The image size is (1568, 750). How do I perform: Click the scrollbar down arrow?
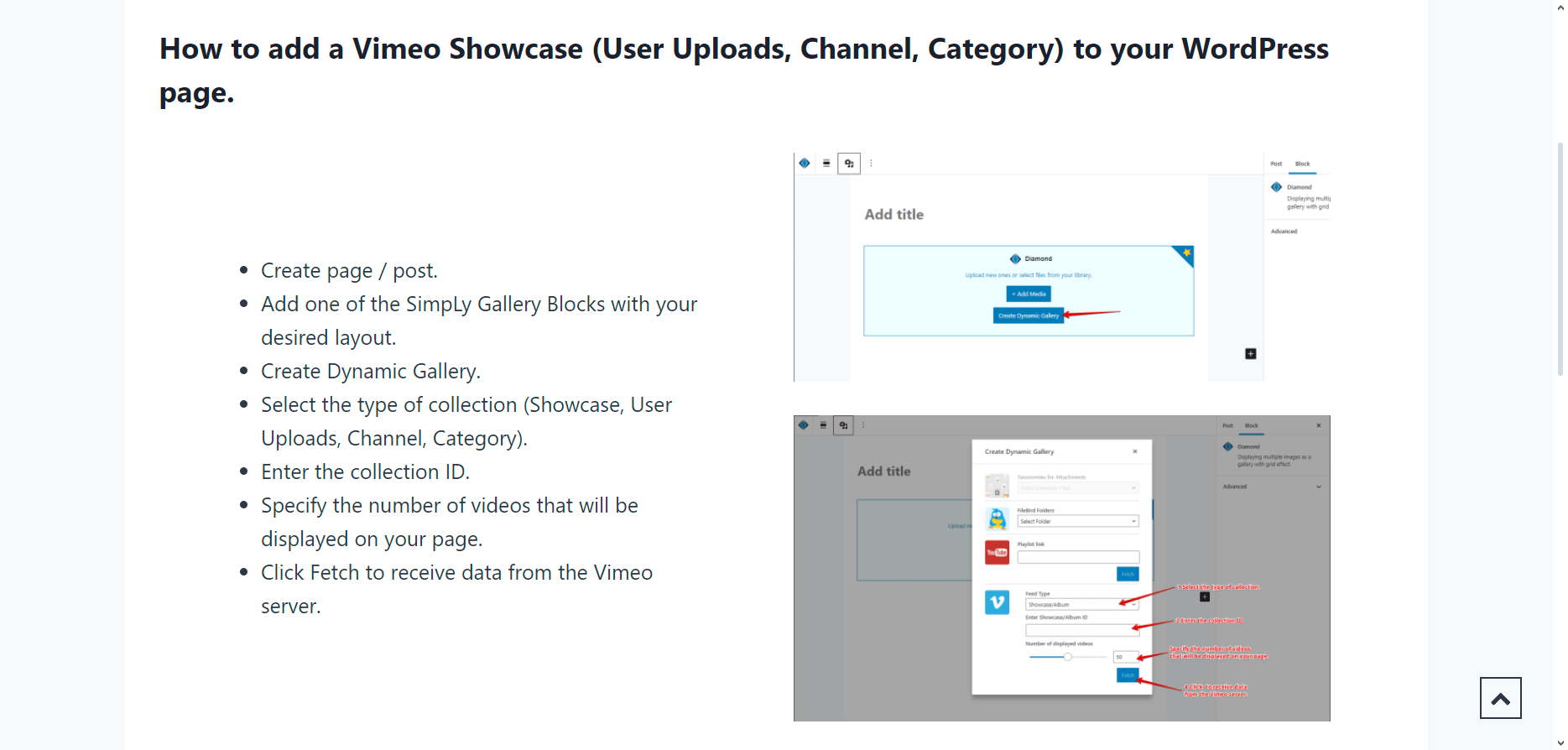pos(1560,743)
